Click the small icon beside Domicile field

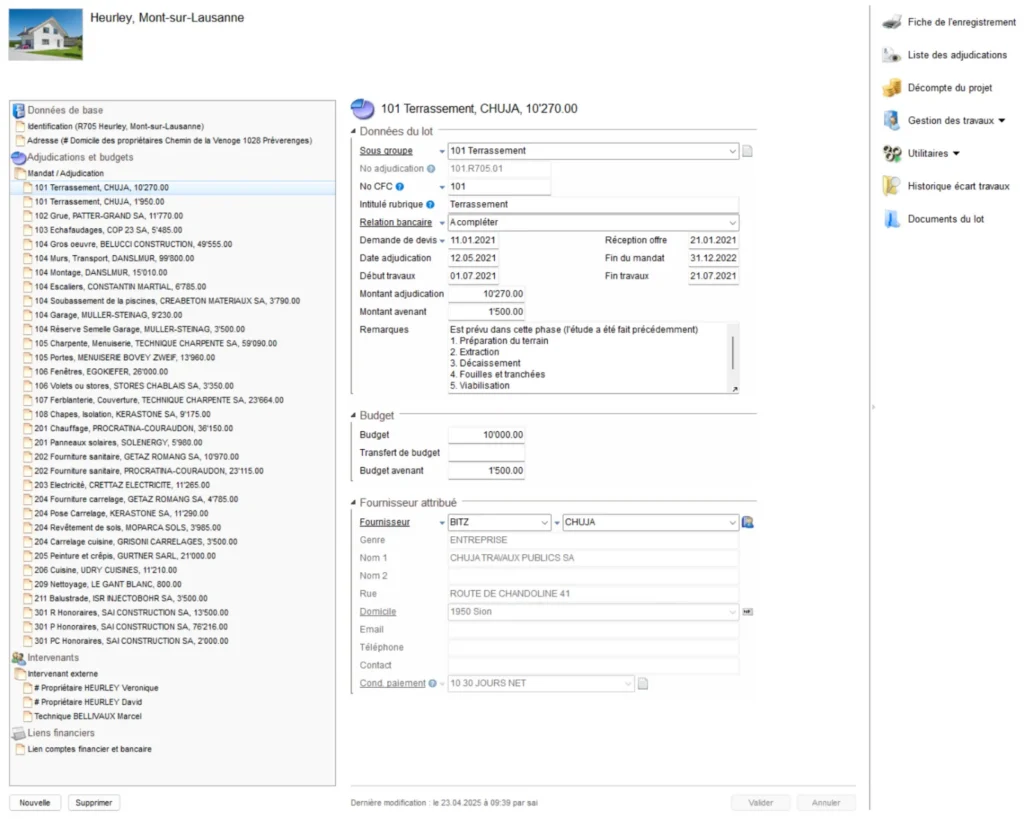(x=748, y=612)
